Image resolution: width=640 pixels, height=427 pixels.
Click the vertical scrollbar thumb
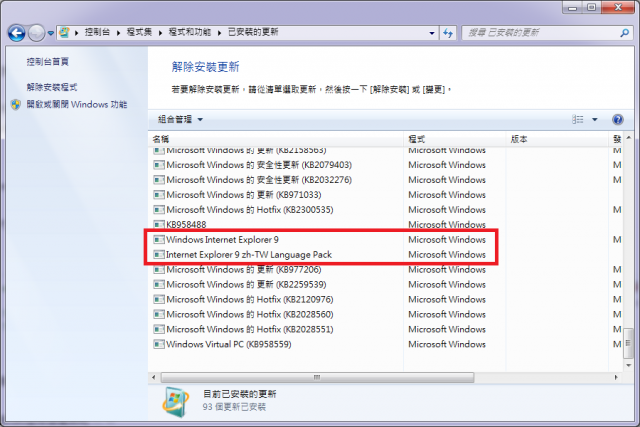tap(629, 343)
